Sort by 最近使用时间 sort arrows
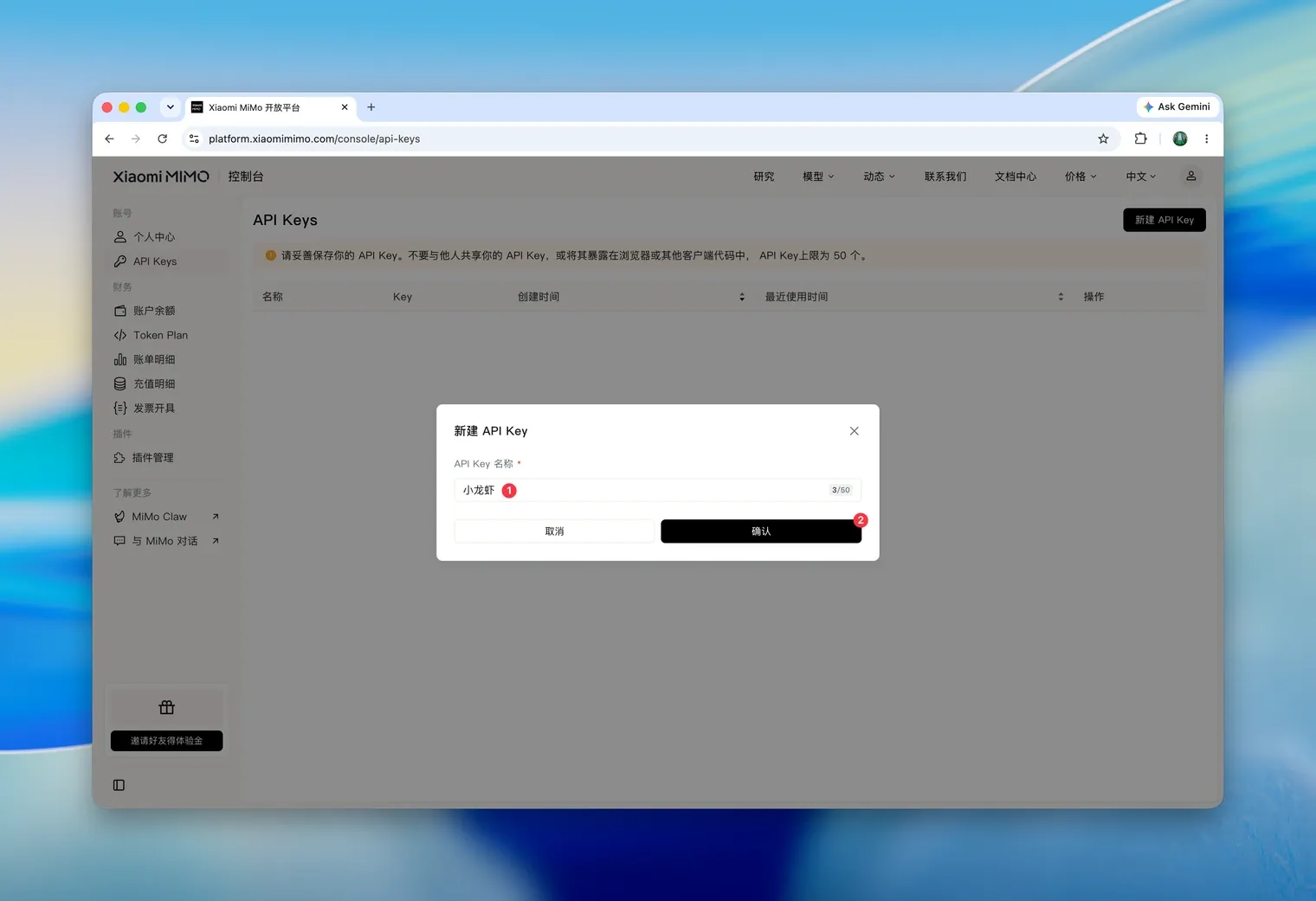The width and height of the screenshot is (1316, 901). 1061,297
